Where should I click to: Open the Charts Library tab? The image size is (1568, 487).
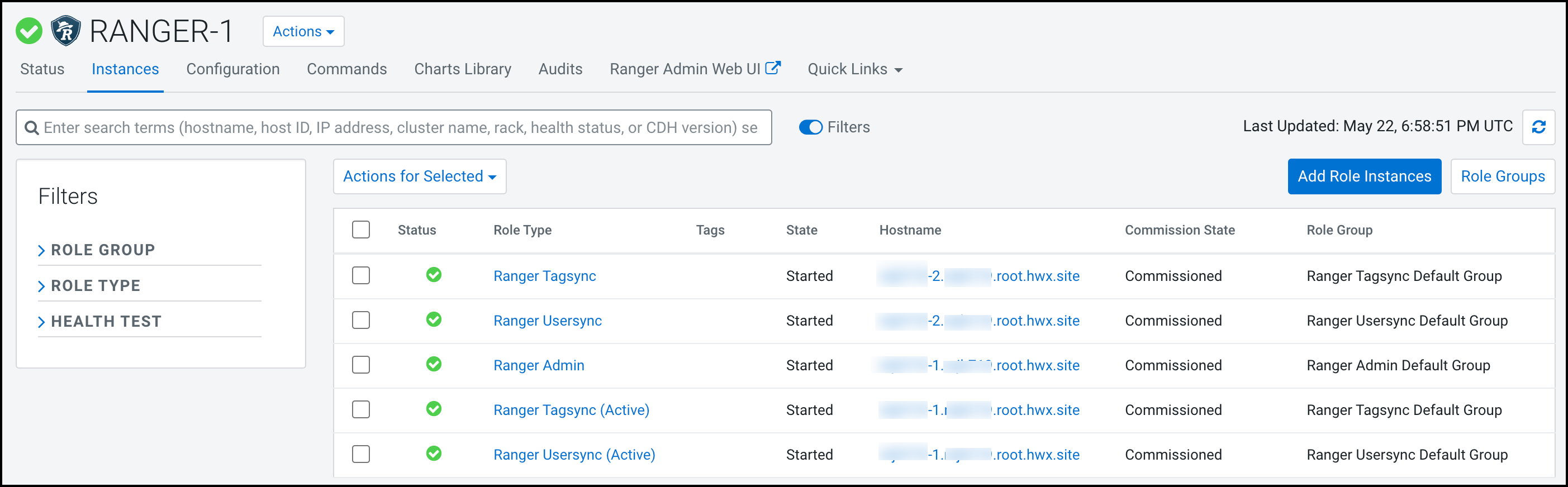tap(462, 69)
